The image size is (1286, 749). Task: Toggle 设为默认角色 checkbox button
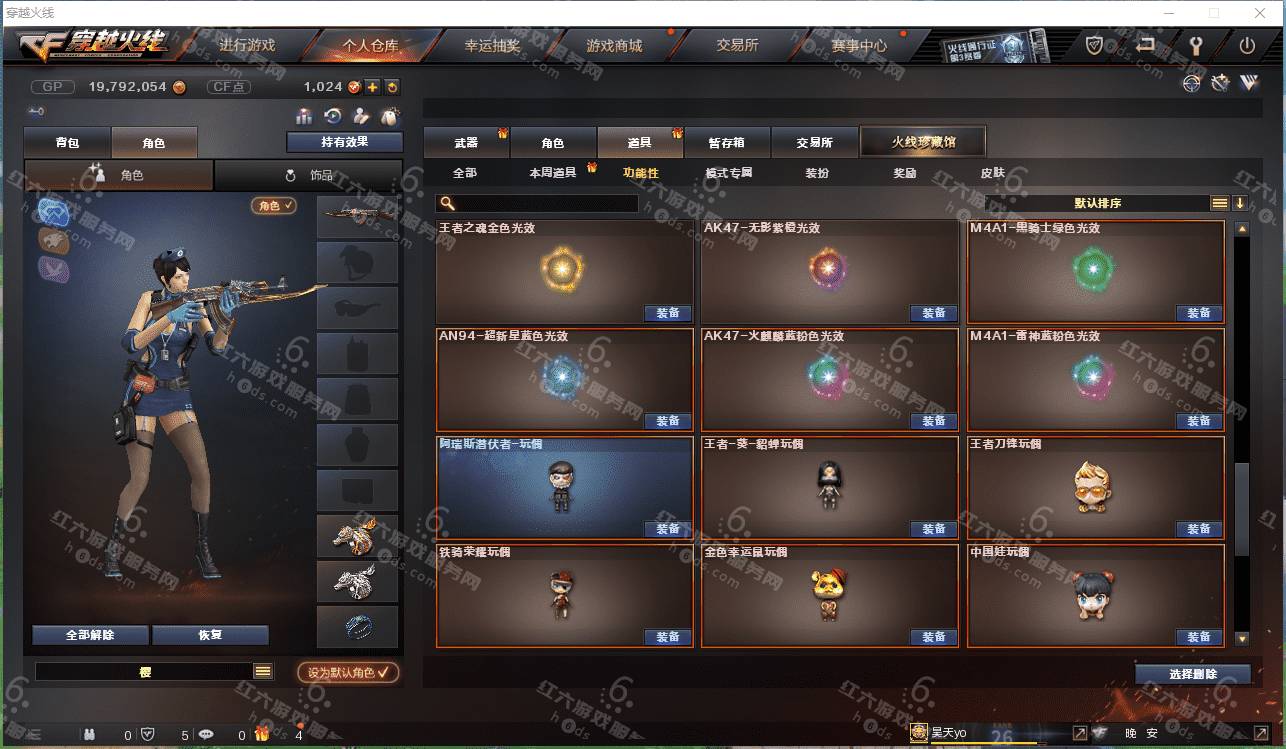(348, 672)
